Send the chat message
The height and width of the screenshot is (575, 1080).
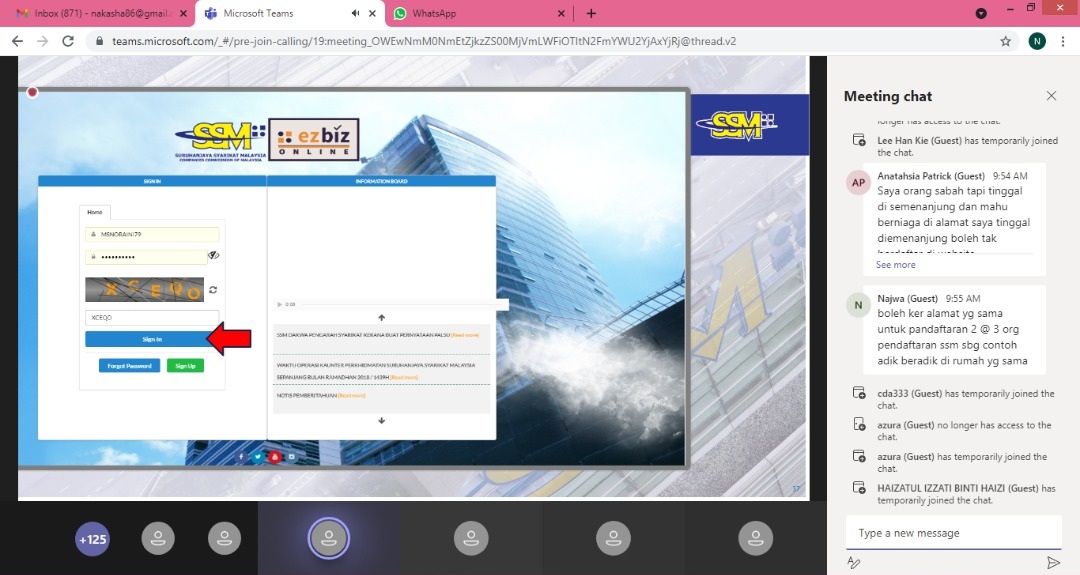(1052, 563)
